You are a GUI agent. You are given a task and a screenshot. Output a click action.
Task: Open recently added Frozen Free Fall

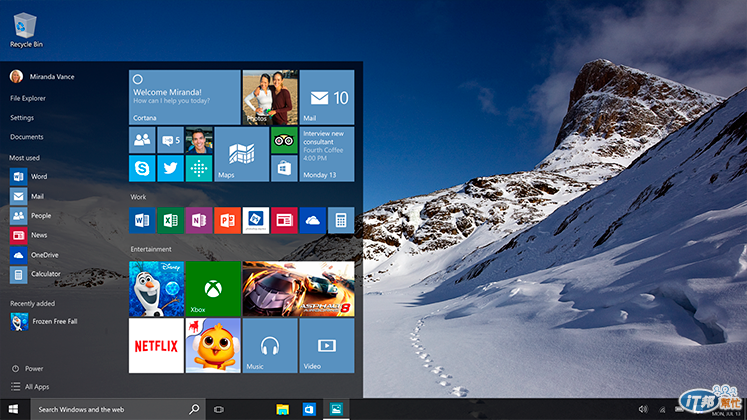click(x=43, y=321)
